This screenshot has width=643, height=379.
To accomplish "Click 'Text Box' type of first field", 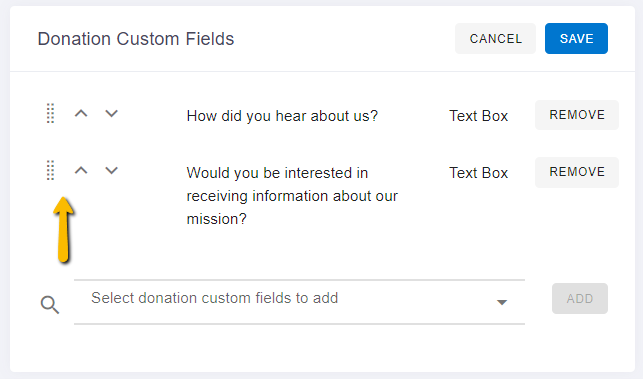I will click(x=479, y=116).
